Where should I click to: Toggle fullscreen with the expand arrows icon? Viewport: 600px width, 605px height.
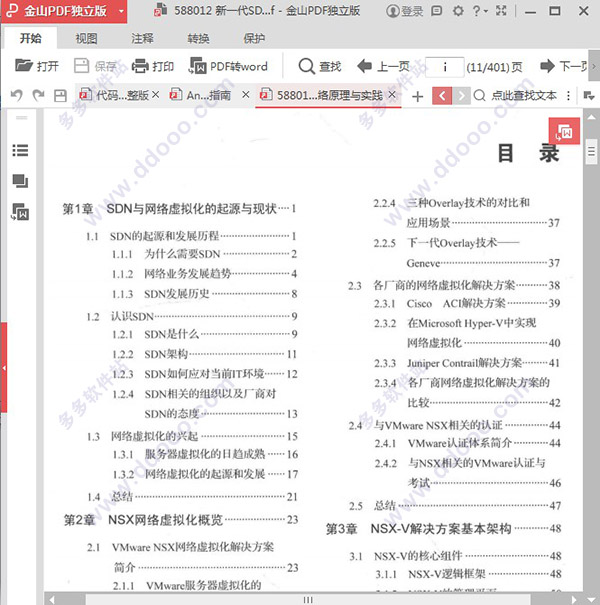coord(501,11)
